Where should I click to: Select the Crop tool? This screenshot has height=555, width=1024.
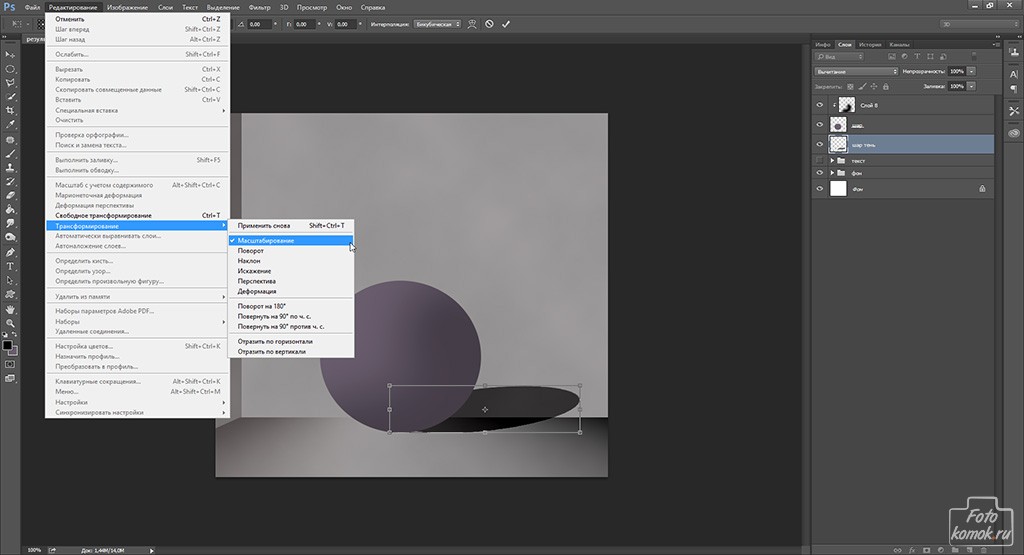click(x=10, y=111)
